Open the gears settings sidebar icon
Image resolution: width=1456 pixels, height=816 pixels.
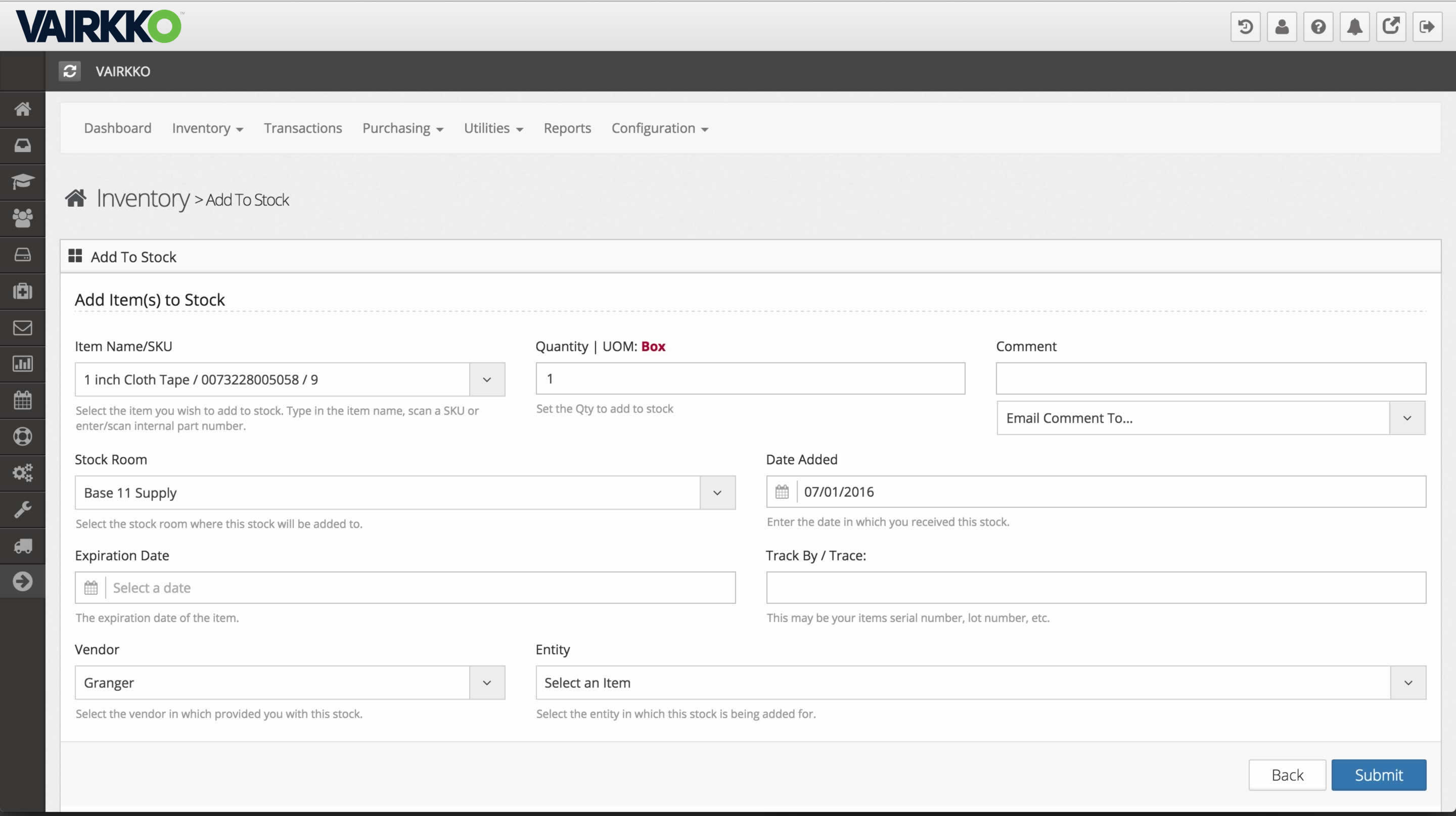pyautogui.click(x=23, y=472)
